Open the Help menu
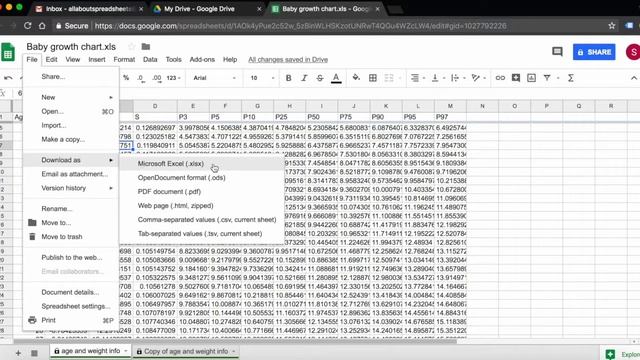 230,60
